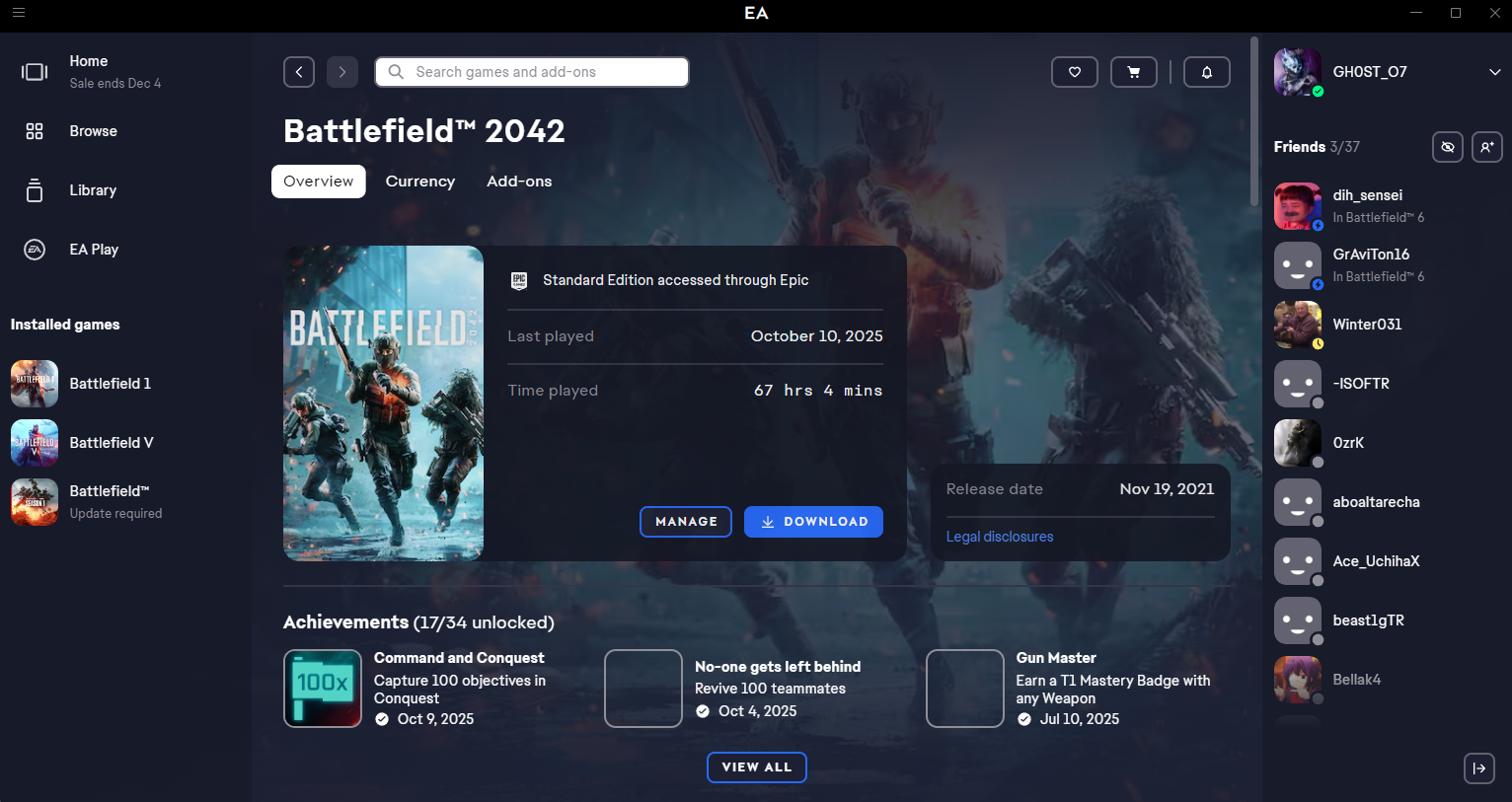Go to Home in sidebar

123,72
